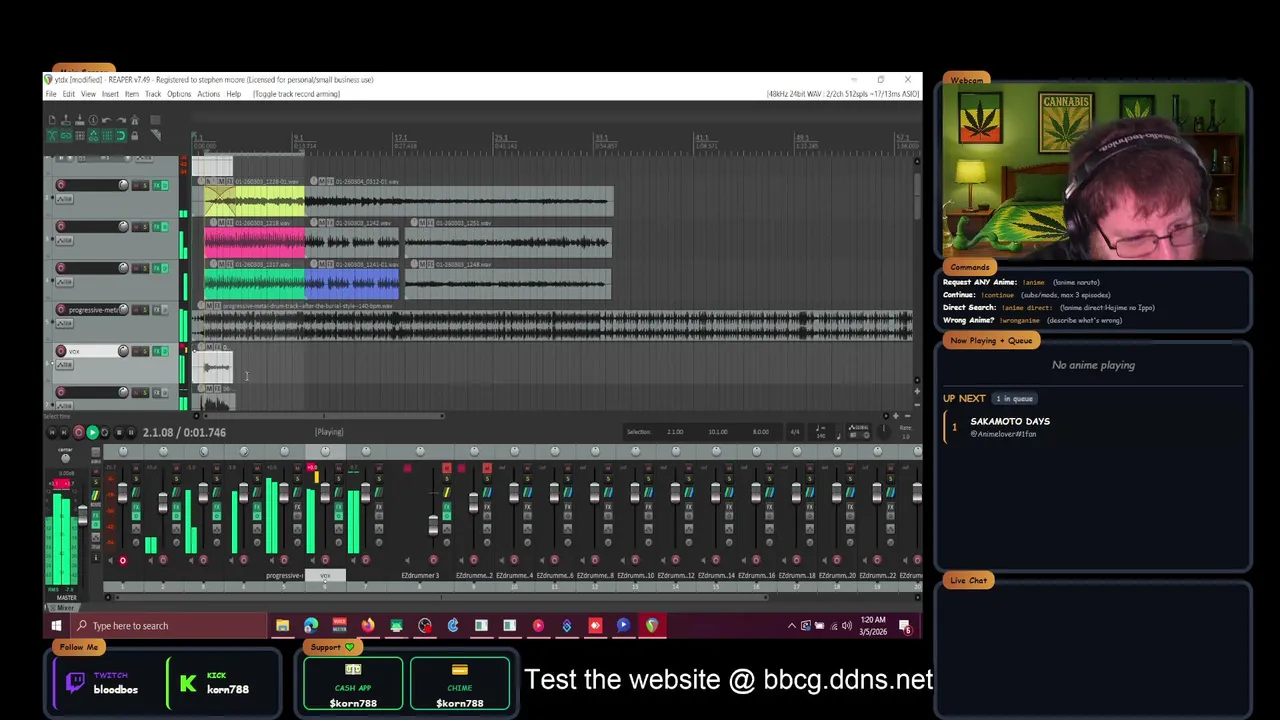
Task: Open Project Settings from the toolbar
Action: (x=93, y=120)
